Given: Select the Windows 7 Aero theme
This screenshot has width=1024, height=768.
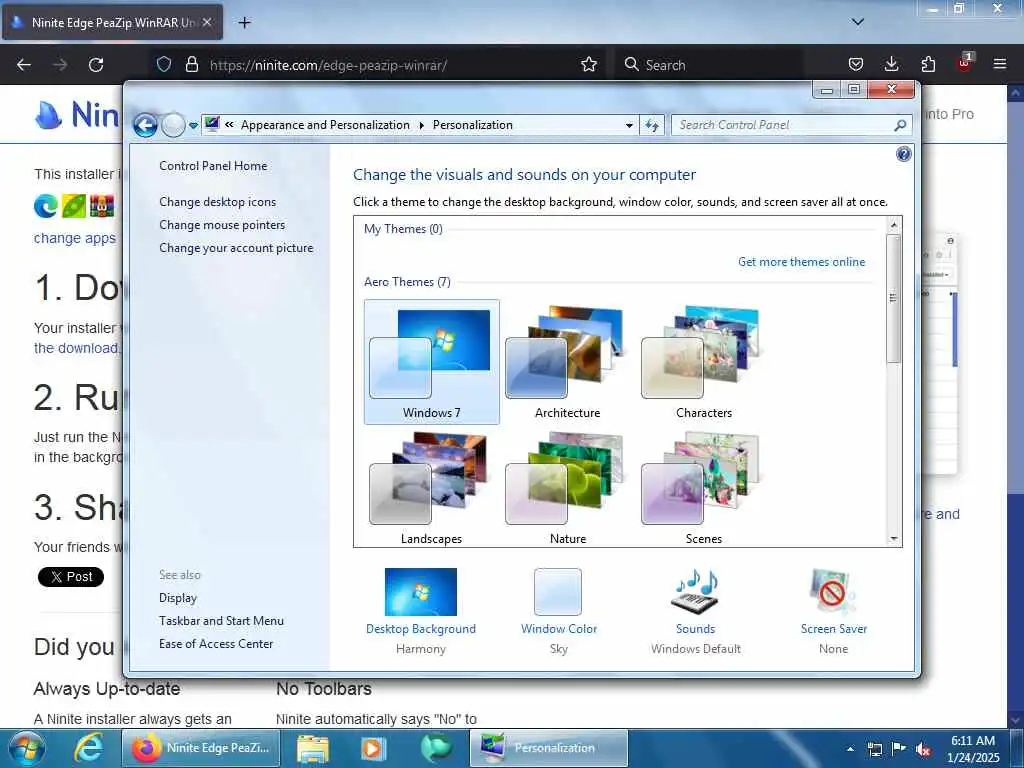Looking at the screenshot, I should tap(432, 362).
